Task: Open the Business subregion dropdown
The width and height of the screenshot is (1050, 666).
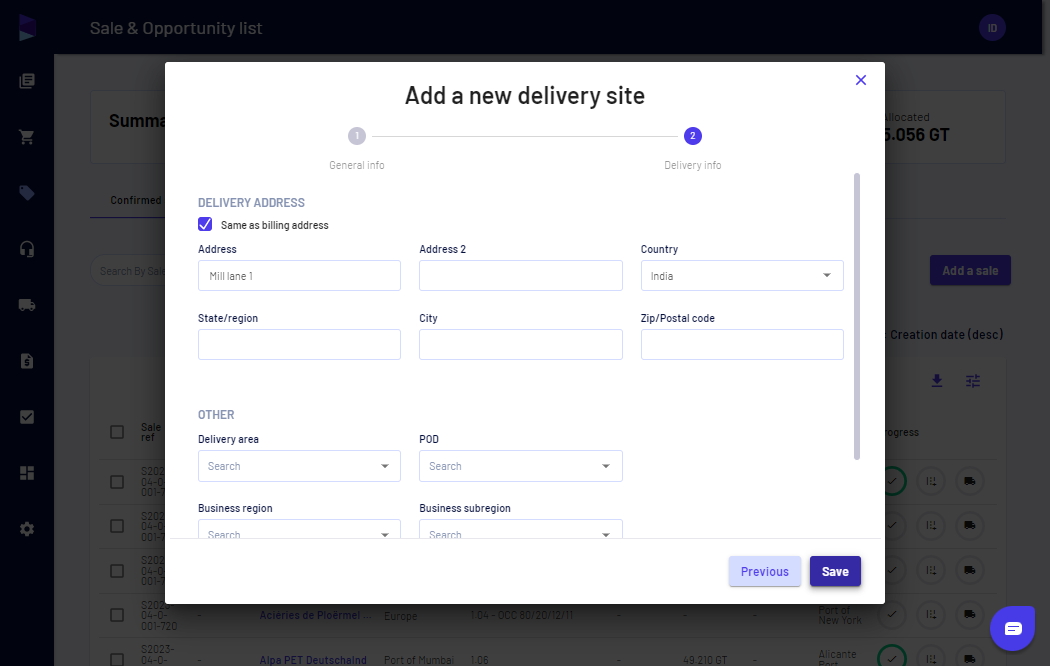Action: (x=520, y=529)
